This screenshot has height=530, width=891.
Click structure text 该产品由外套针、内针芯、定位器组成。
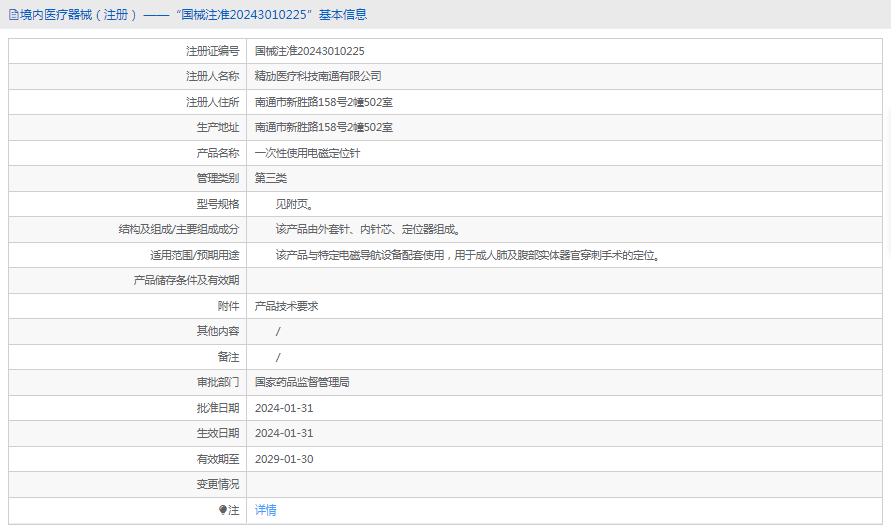coord(368,229)
